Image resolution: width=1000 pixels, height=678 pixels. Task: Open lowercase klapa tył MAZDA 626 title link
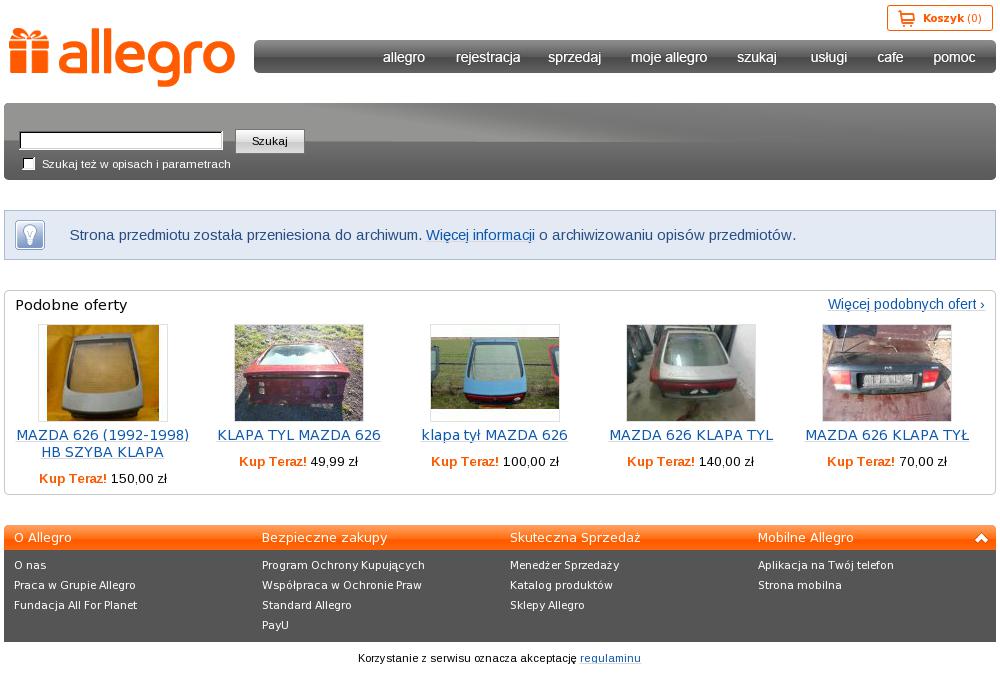click(x=494, y=435)
